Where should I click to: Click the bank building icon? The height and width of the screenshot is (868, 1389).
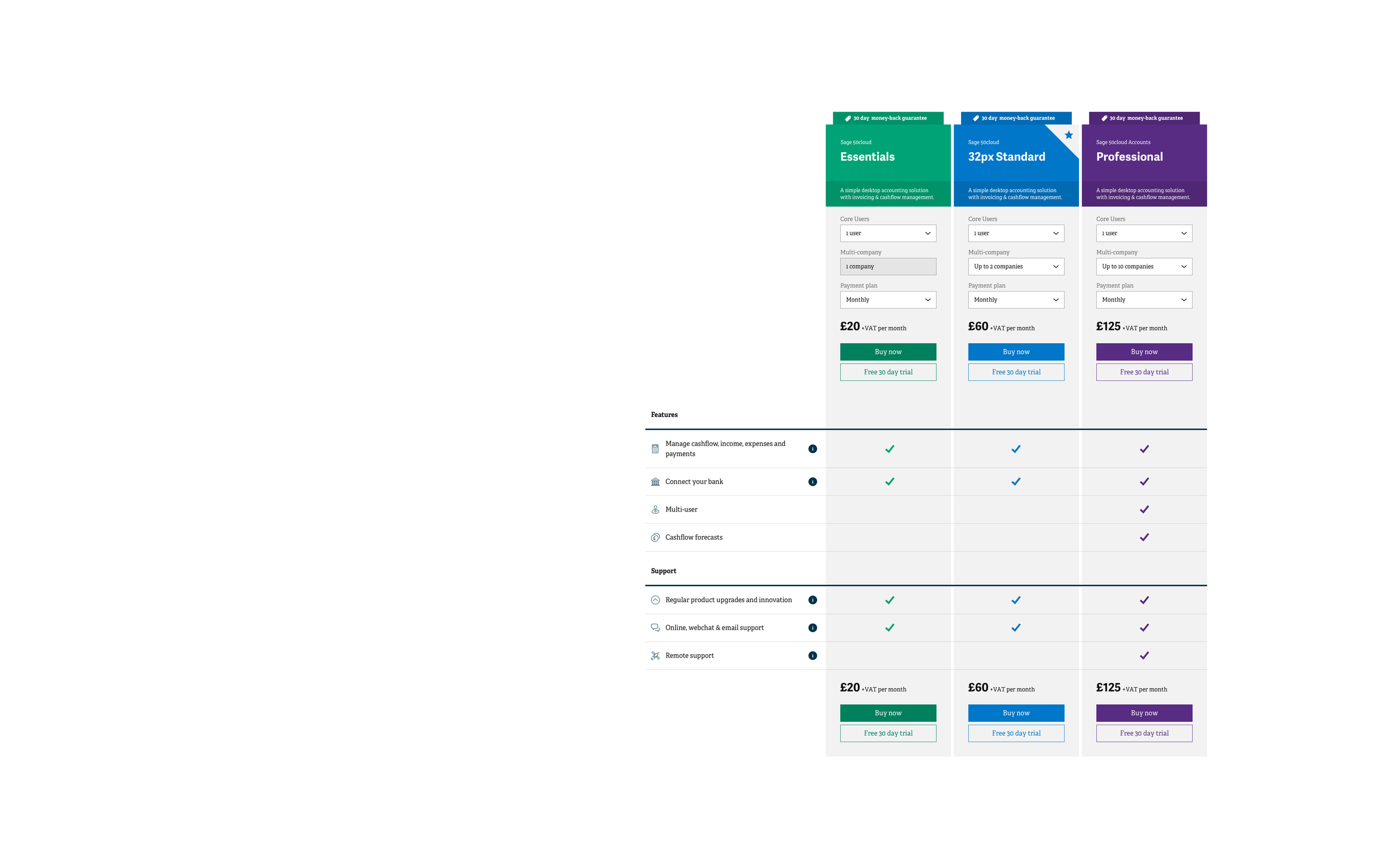[655, 481]
